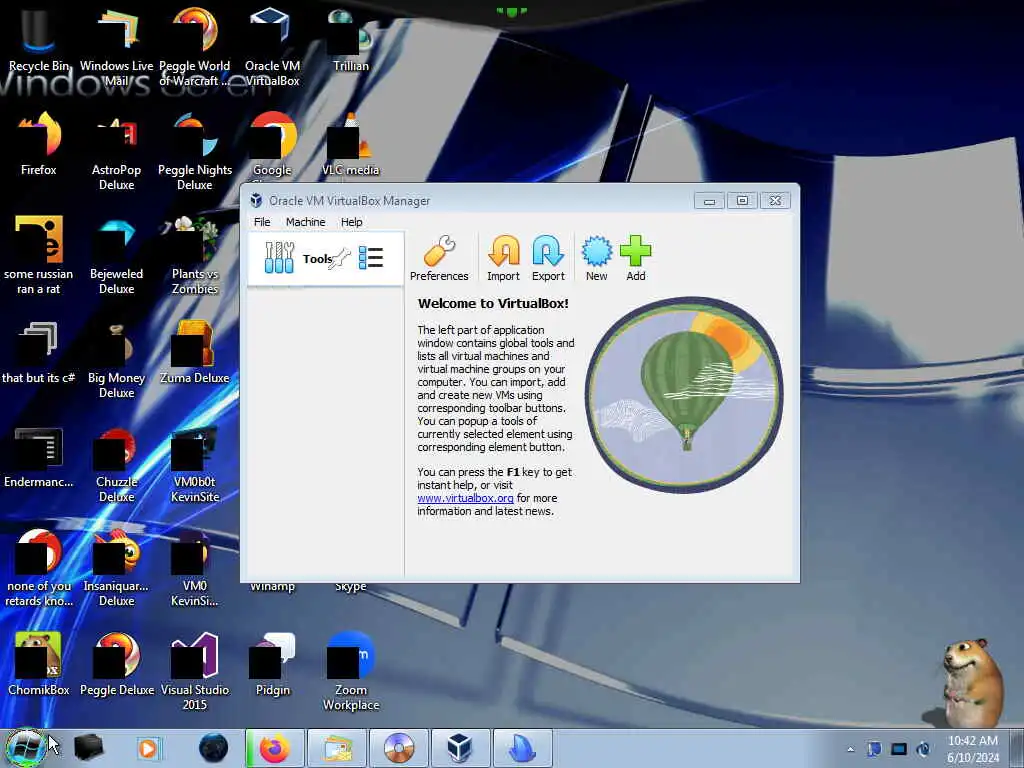Open Preferences in VirtualBox toolbar

coord(439,258)
